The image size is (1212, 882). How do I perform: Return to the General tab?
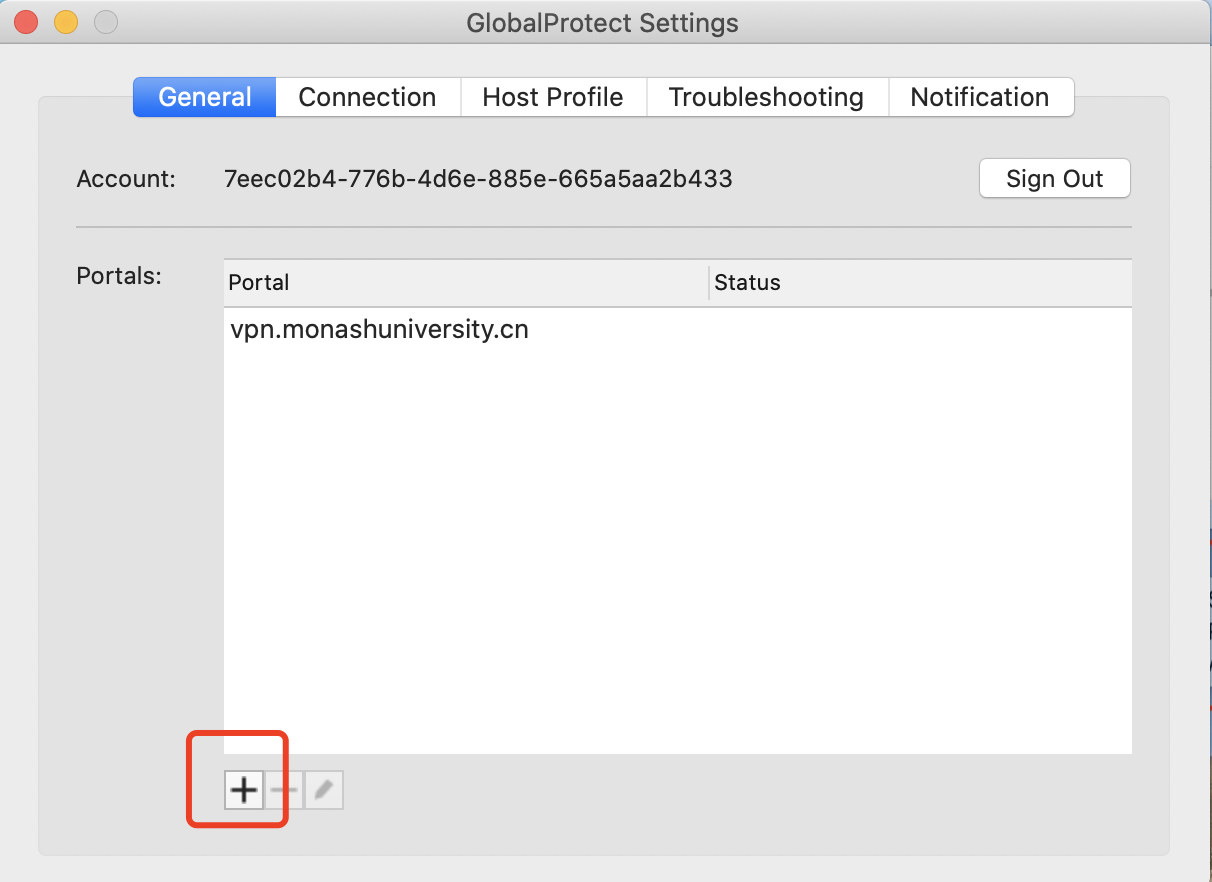click(204, 97)
